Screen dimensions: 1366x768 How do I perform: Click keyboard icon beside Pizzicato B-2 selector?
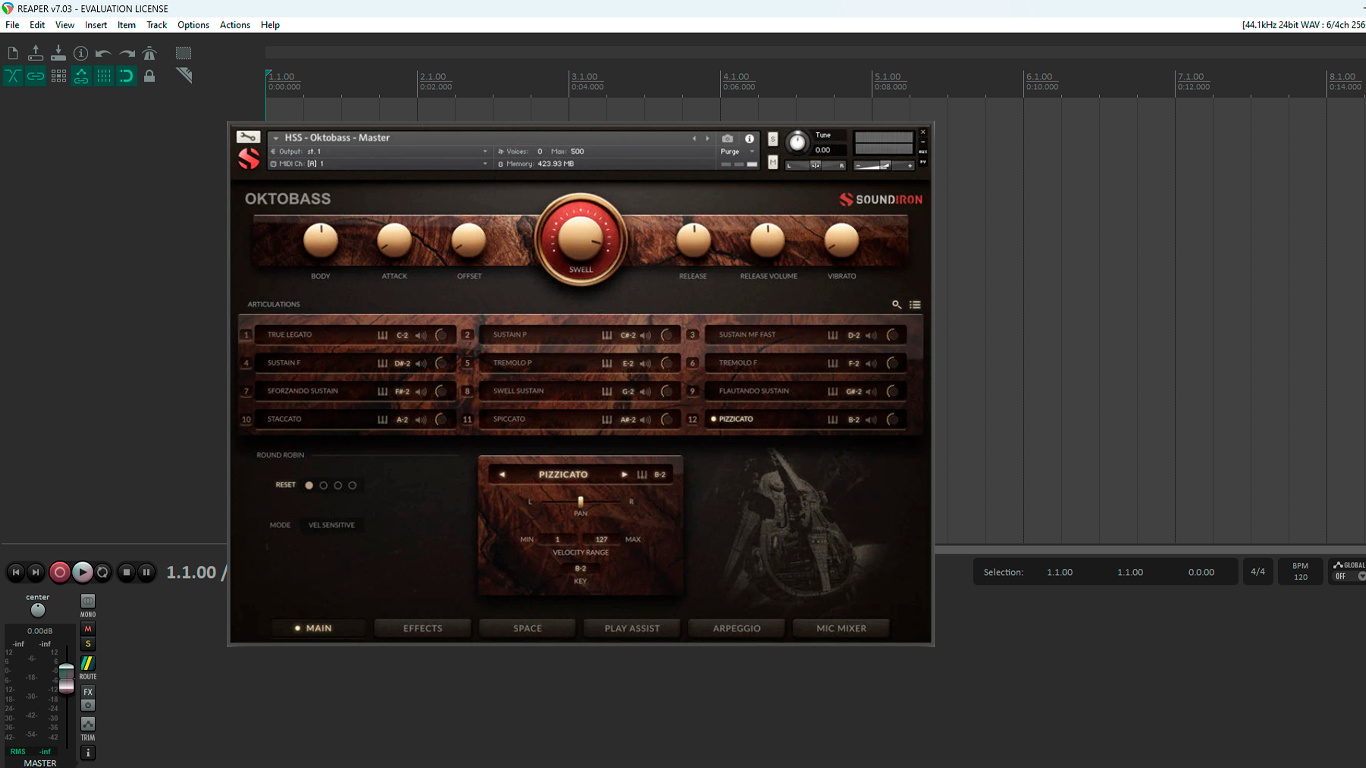pos(642,475)
